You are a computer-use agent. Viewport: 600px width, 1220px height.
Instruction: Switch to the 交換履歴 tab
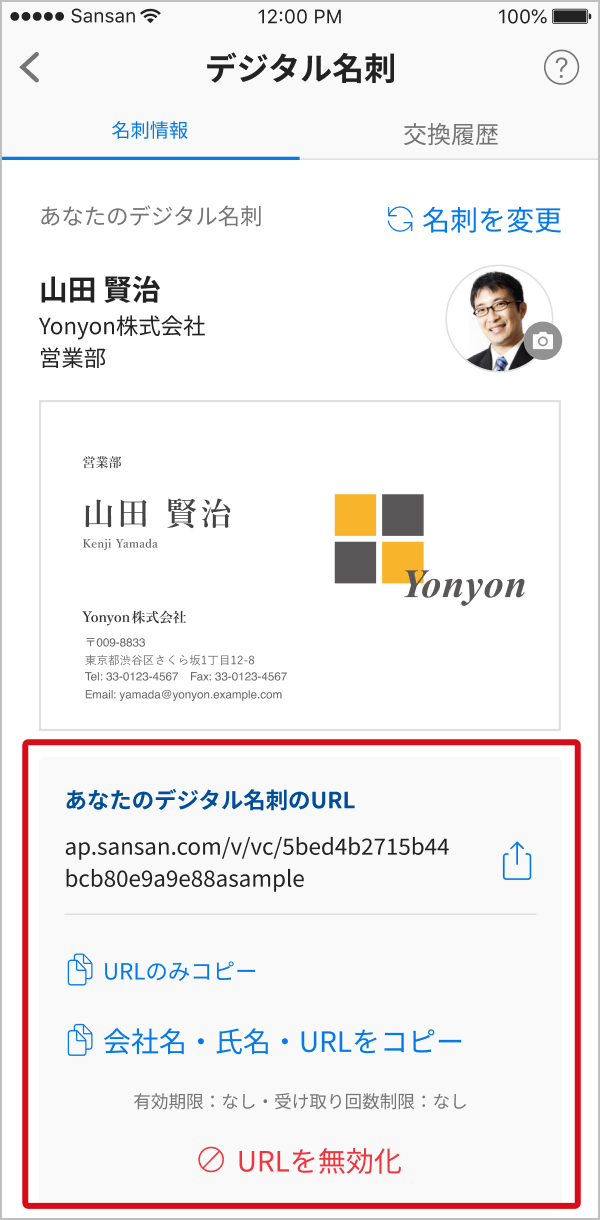click(450, 133)
